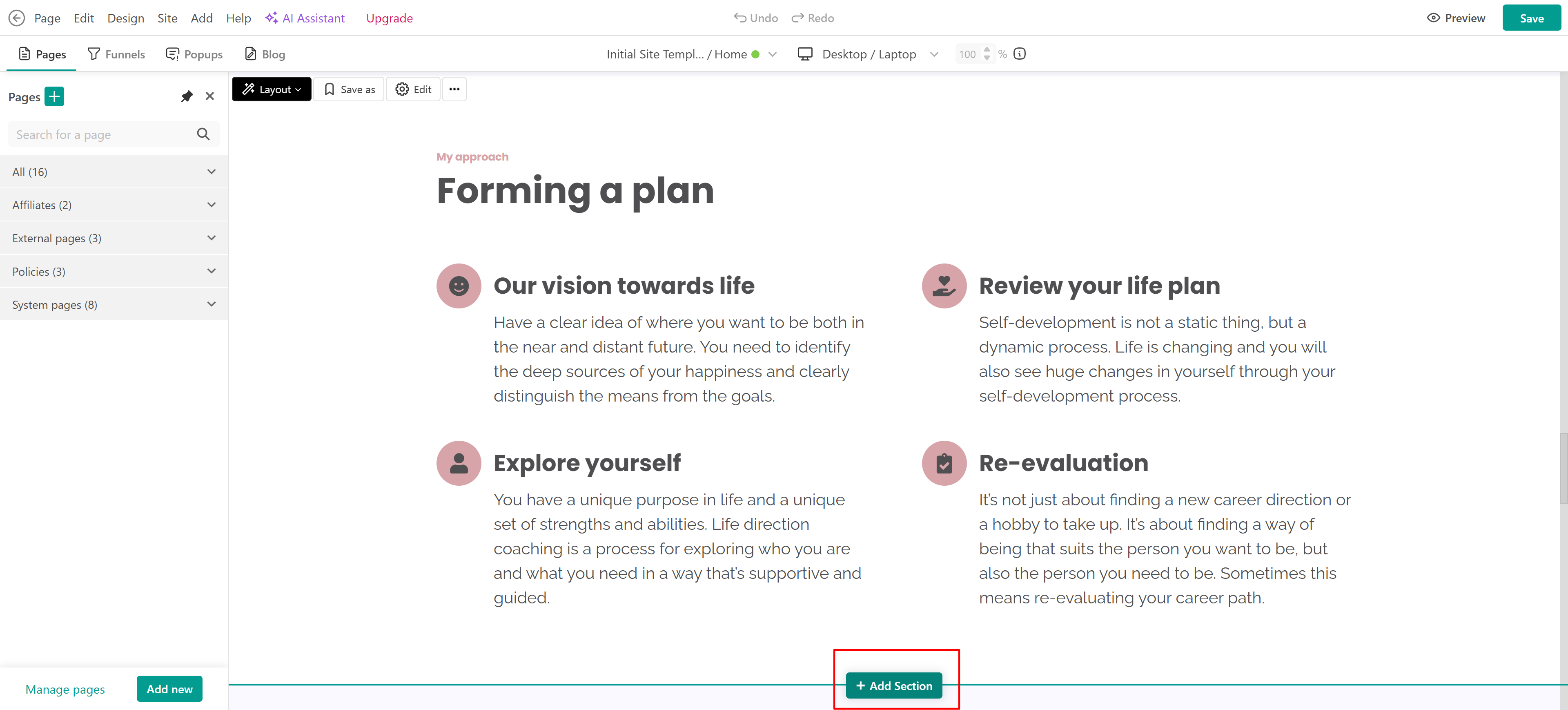
Task: Click the zoom info icon
Action: [1020, 54]
